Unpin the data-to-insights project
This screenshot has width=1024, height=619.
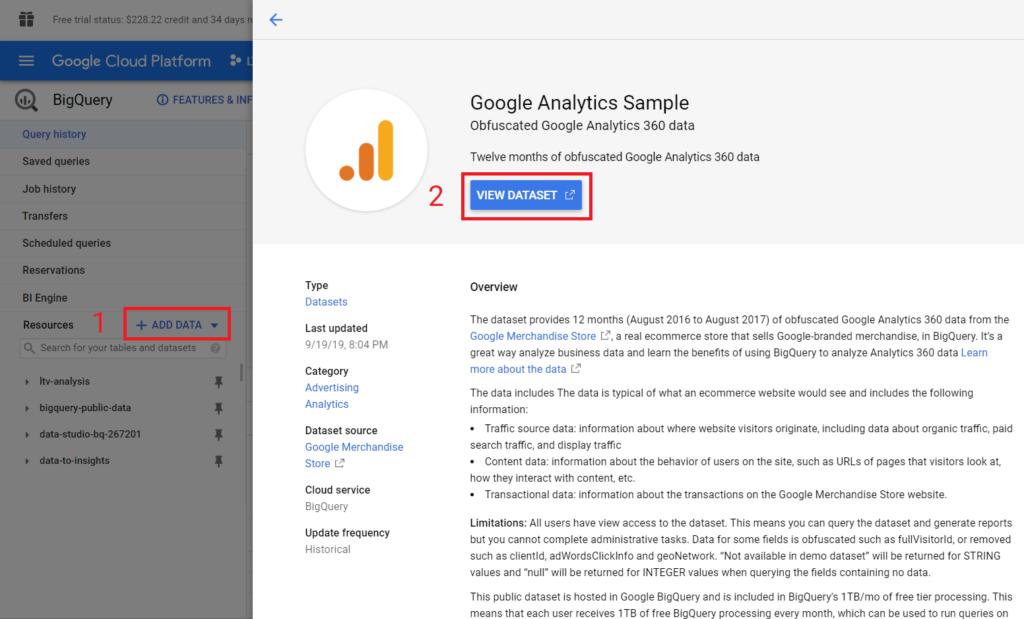(x=220, y=461)
